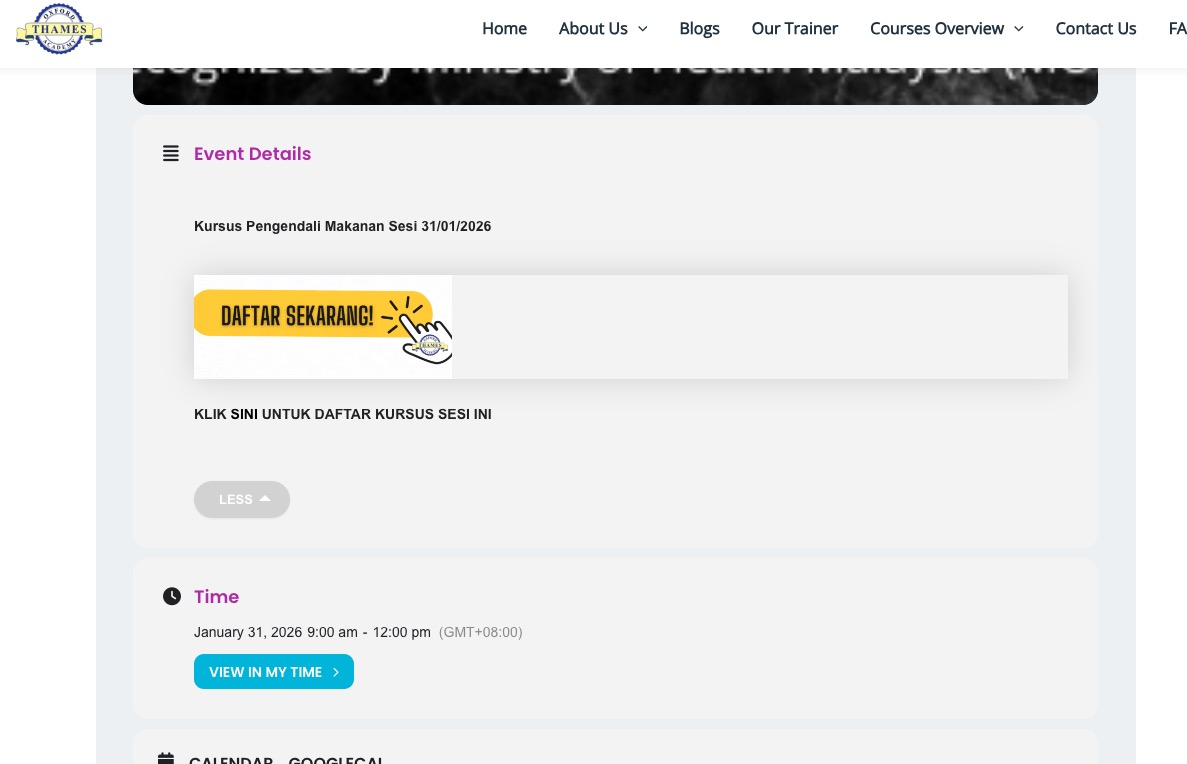Go to the Blogs page
Screen dimensions: 1187x764
(699, 29)
